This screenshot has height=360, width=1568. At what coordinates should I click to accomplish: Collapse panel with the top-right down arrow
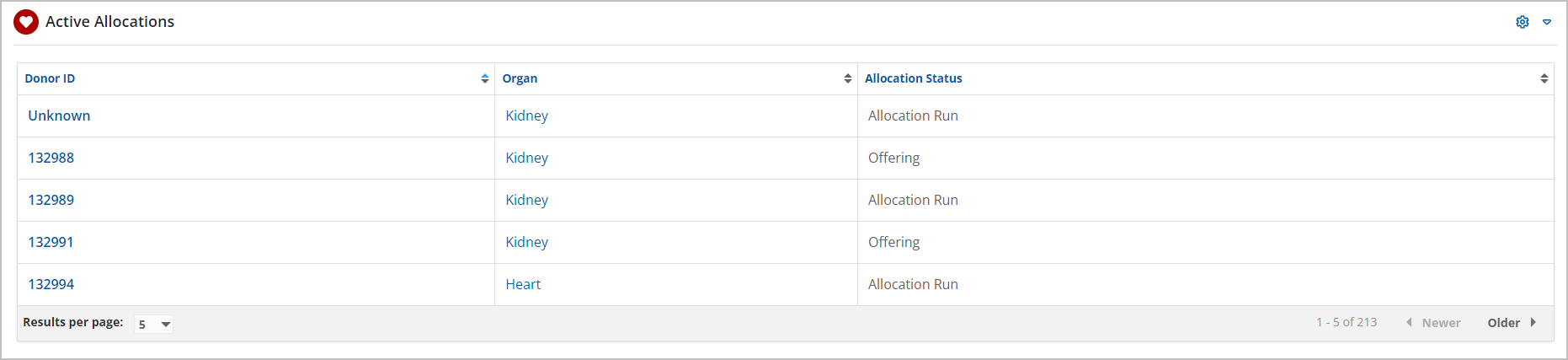click(x=1547, y=22)
